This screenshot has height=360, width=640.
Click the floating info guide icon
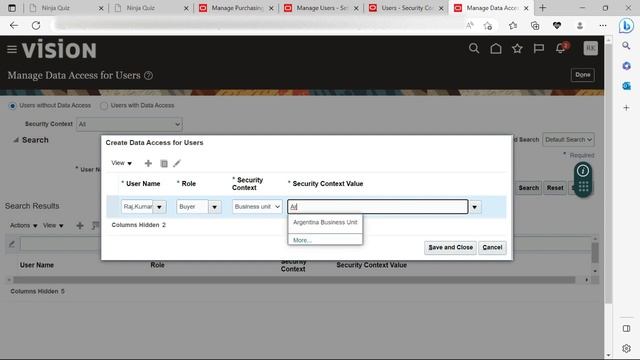pyautogui.click(x=583, y=171)
